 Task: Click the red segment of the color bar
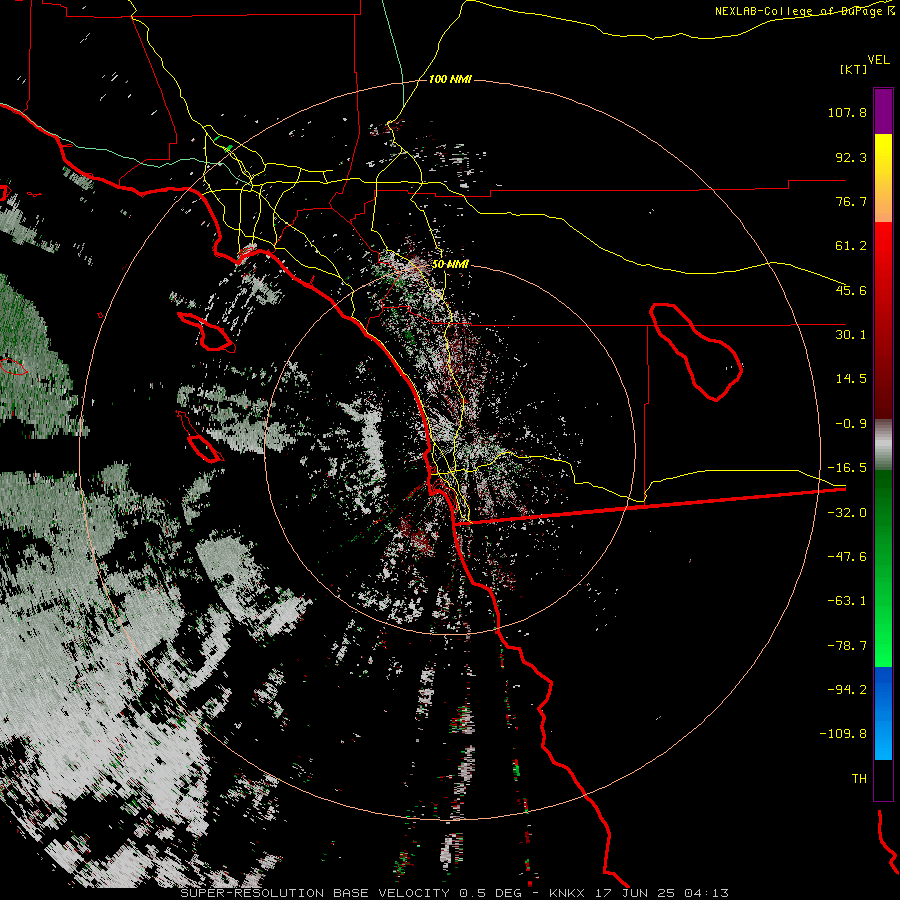(x=883, y=320)
